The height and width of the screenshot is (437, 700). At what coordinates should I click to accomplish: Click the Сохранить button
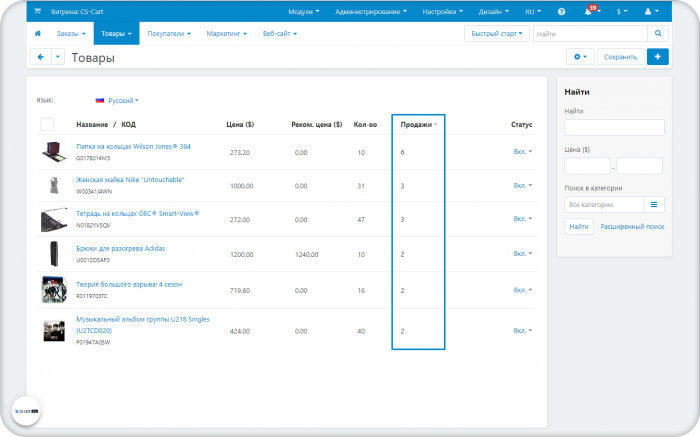click(x=620, y=57)
